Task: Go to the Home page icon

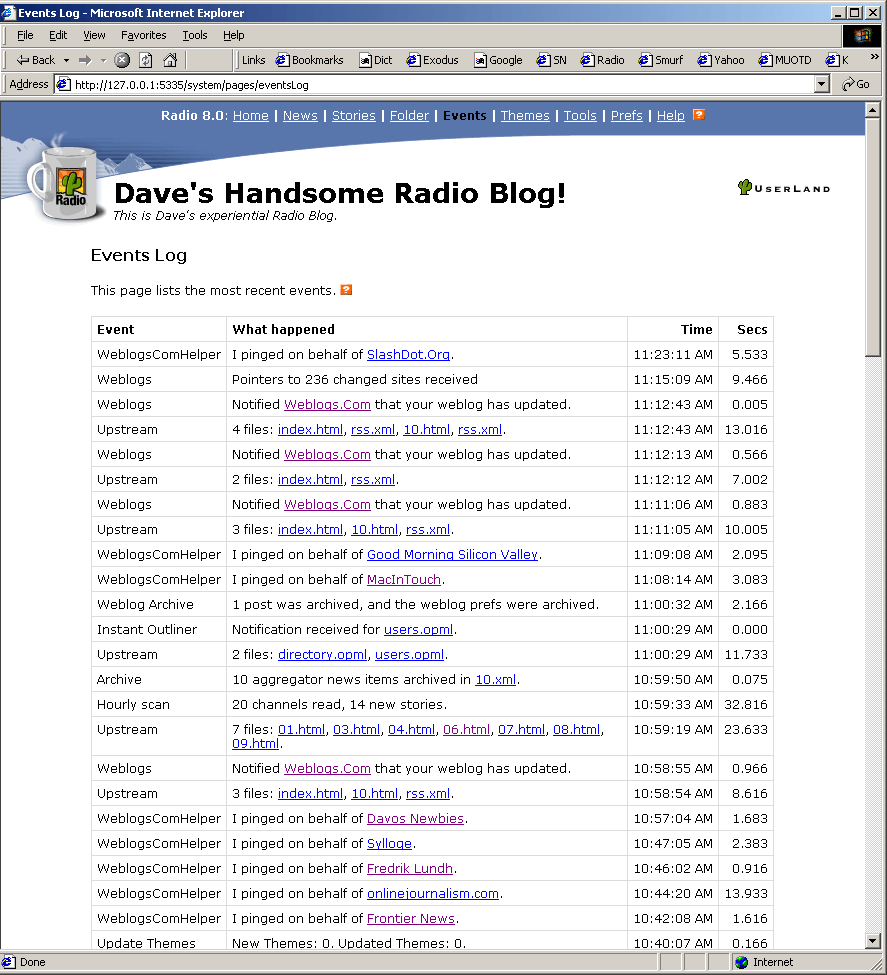Action: tap(170, 60)
